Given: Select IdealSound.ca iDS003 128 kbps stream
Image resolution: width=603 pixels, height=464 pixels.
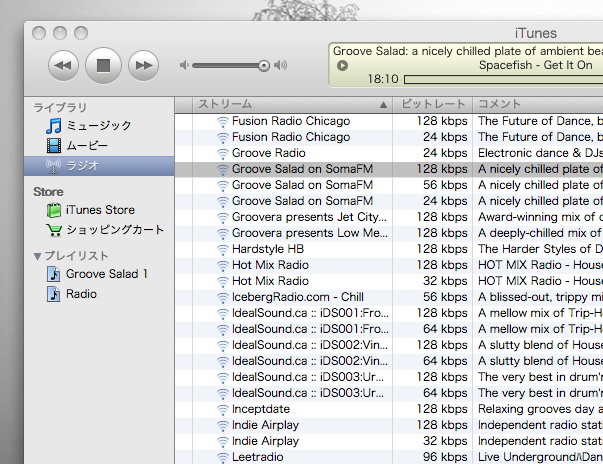Looking at the screenshot, I should (x=389, y=377).
